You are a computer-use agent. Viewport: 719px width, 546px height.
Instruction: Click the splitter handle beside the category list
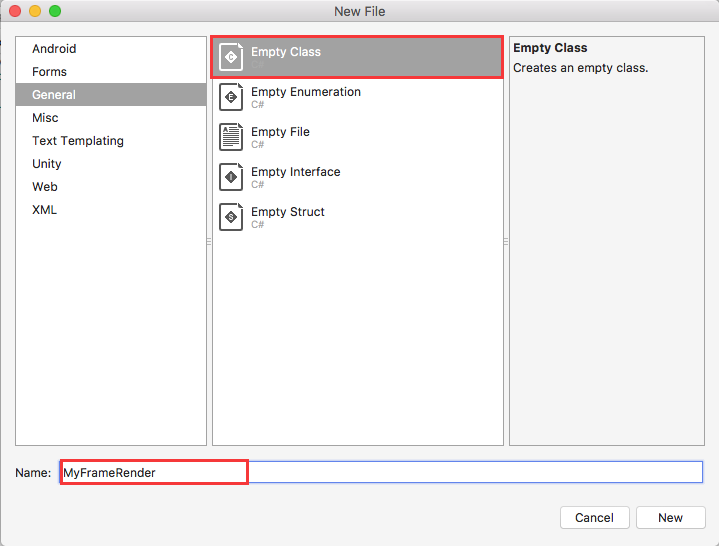pos(209,241)
